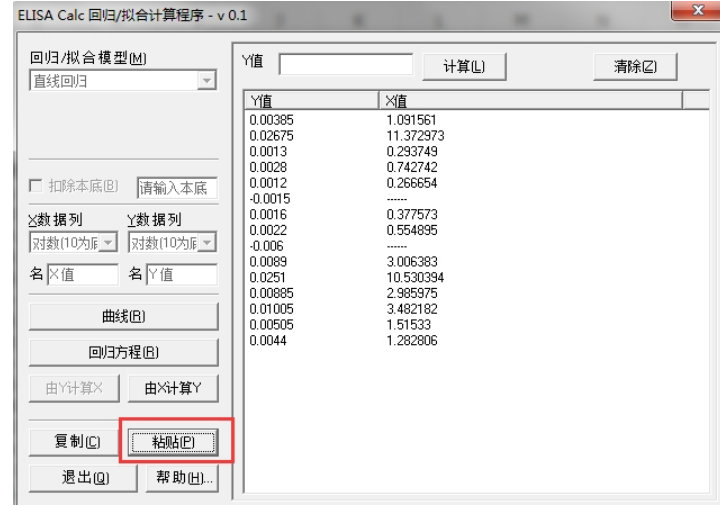
Task: Click the 由Y计算X button
Action: 74,388
